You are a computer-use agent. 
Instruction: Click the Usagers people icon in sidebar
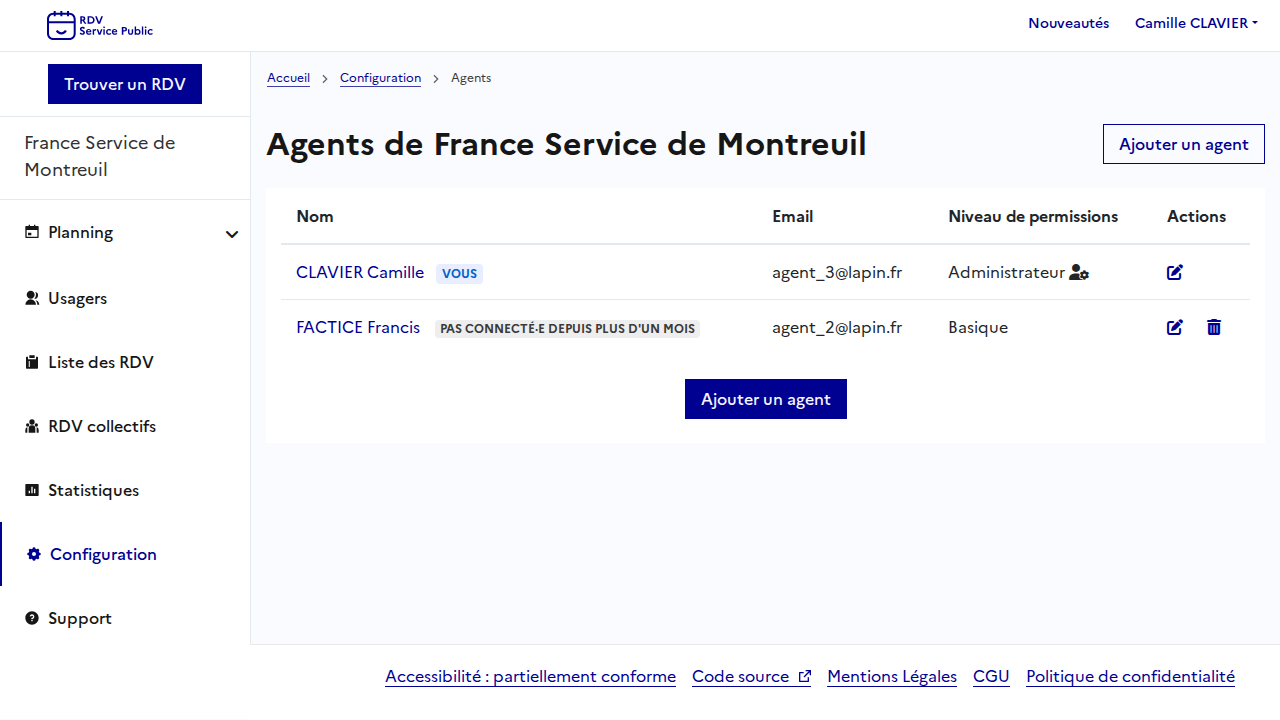[x=32, y=298]
